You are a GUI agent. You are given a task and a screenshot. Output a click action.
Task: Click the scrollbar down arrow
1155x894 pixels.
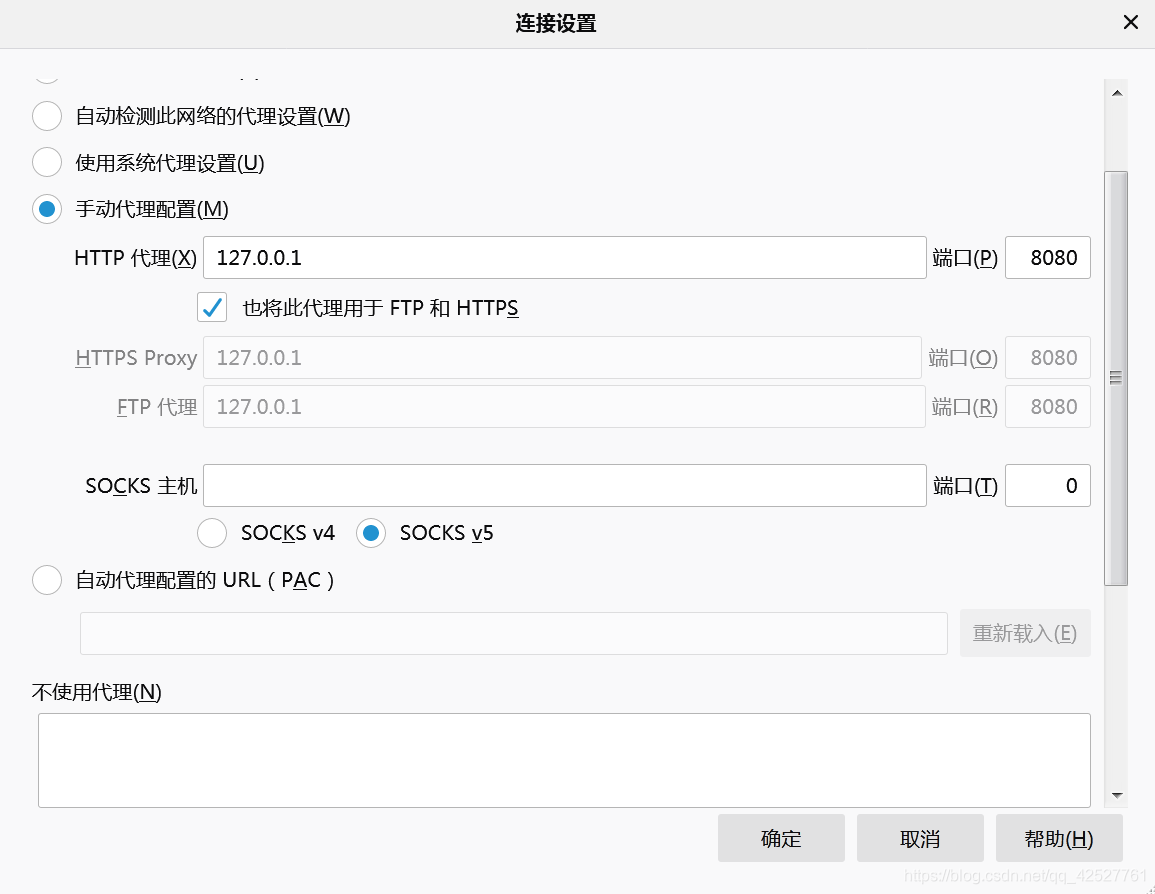1117,795
